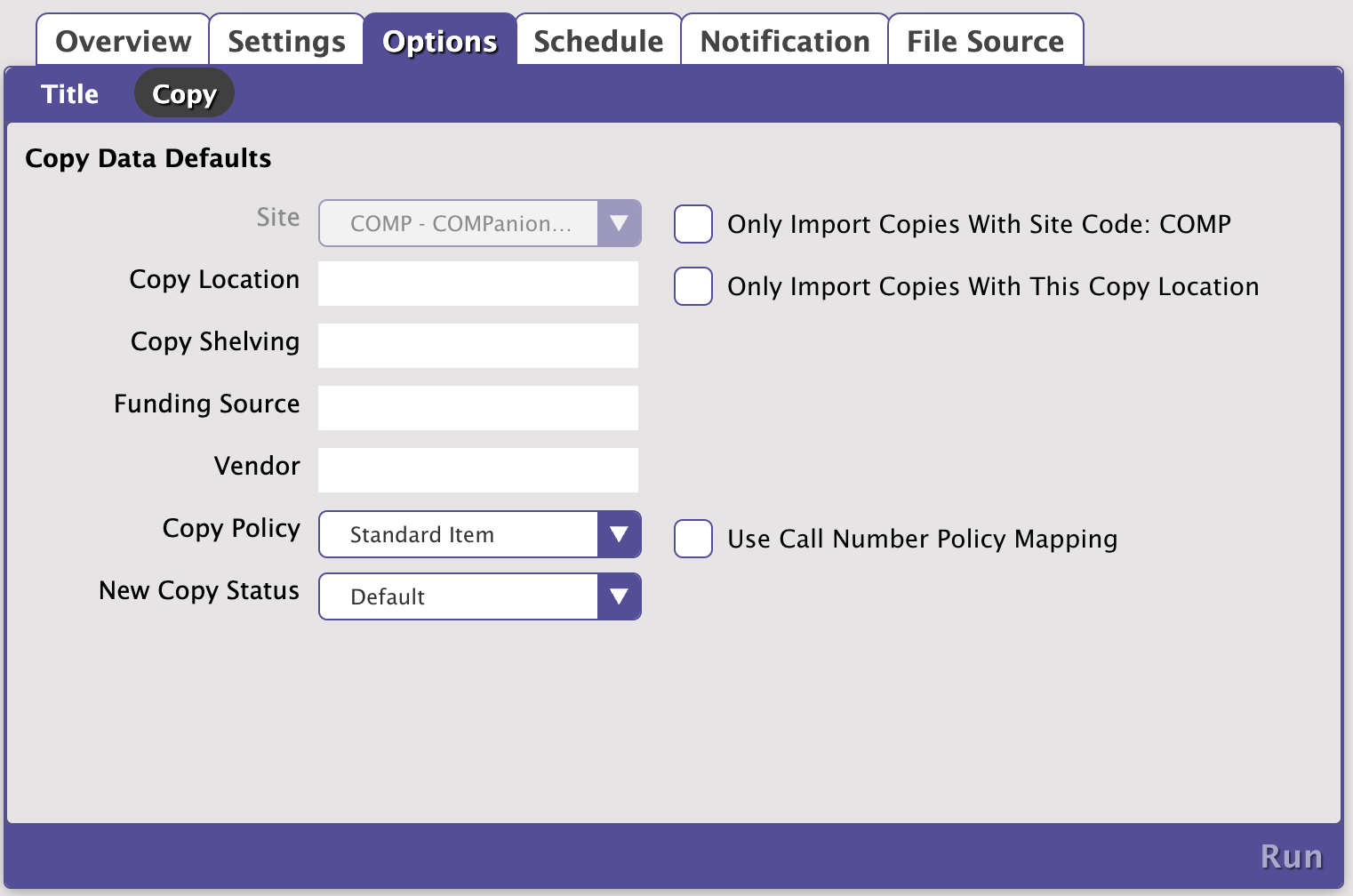Open the Copy Policy dropdown
This screenshot has height=896, width=1353.
[x=619, y=534]
